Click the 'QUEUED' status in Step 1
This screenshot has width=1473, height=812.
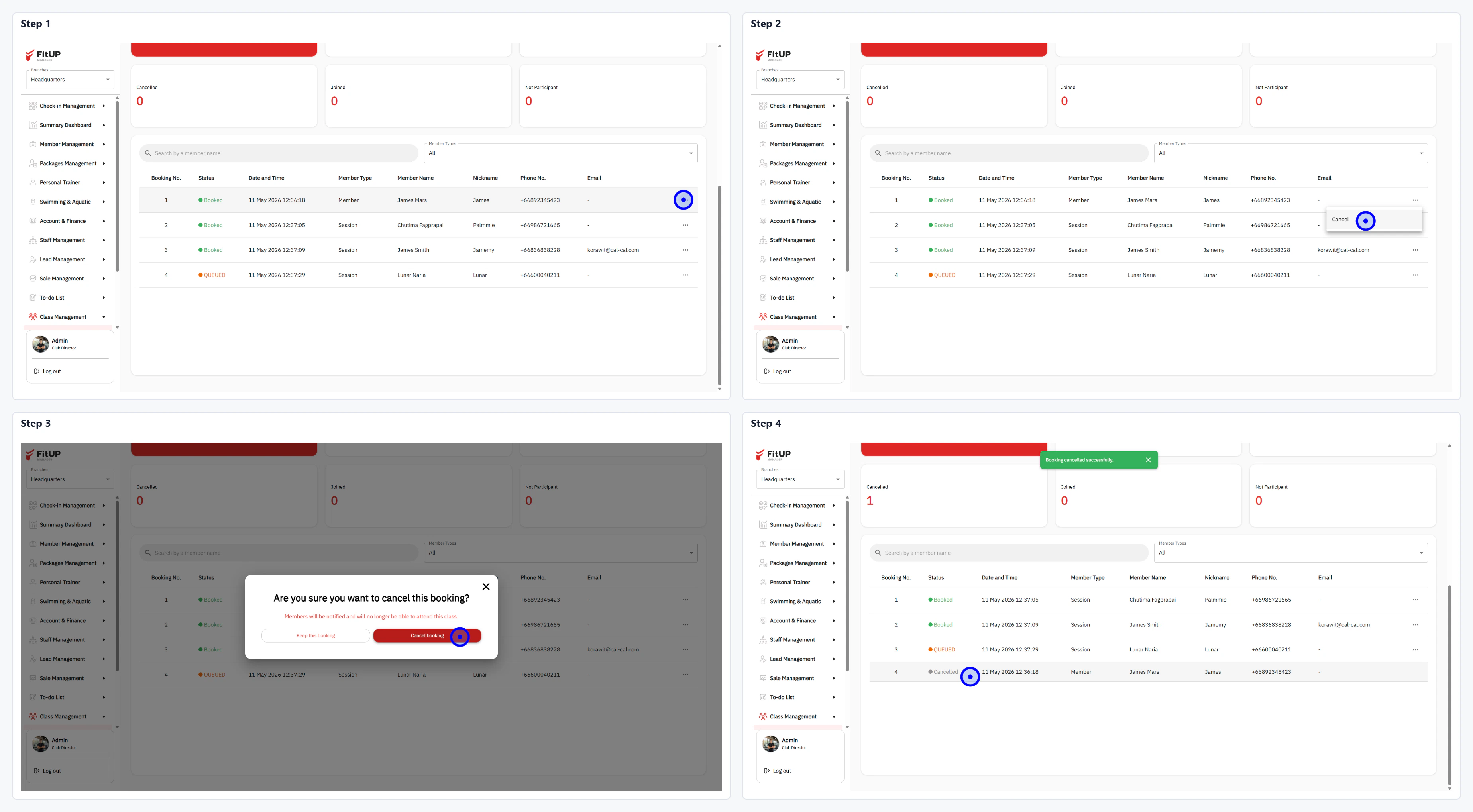[x=212, y=275]
